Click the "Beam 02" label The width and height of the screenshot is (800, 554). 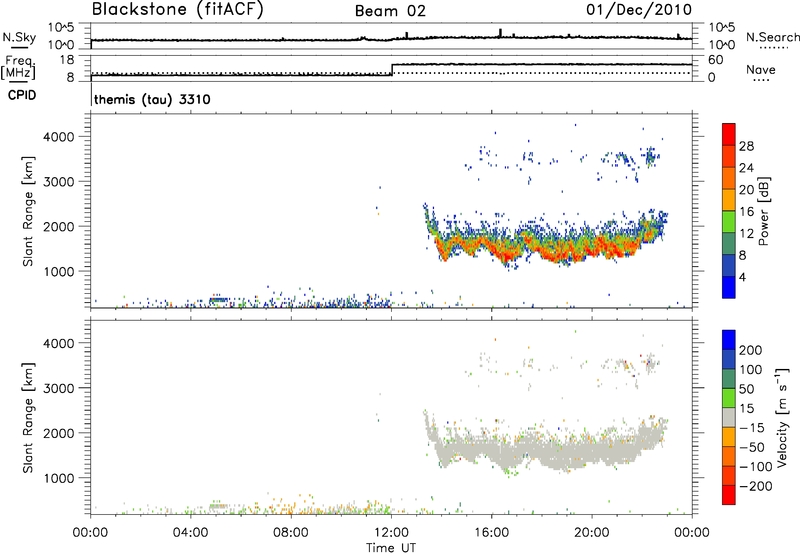390,11
